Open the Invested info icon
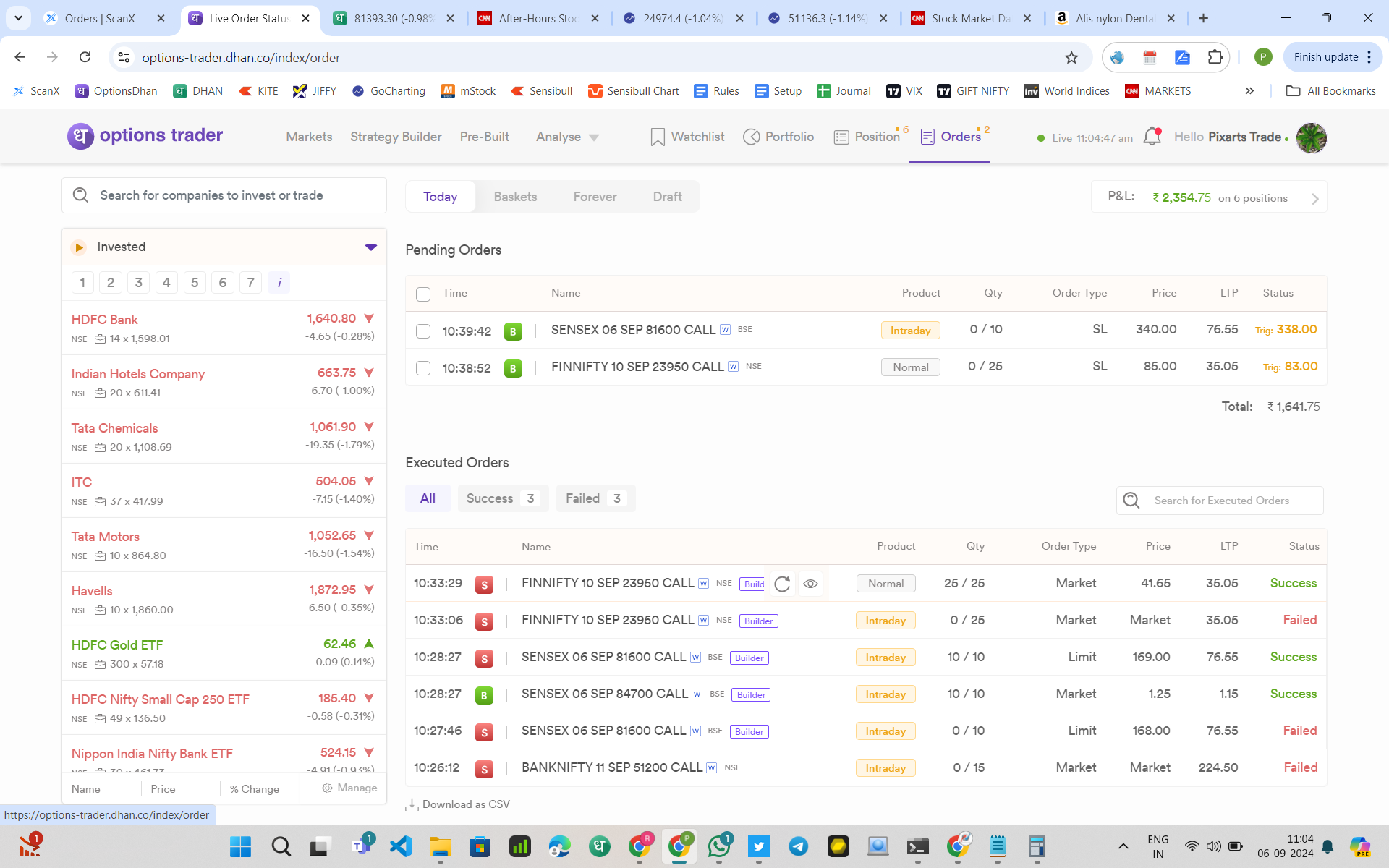 coord(279,282)
